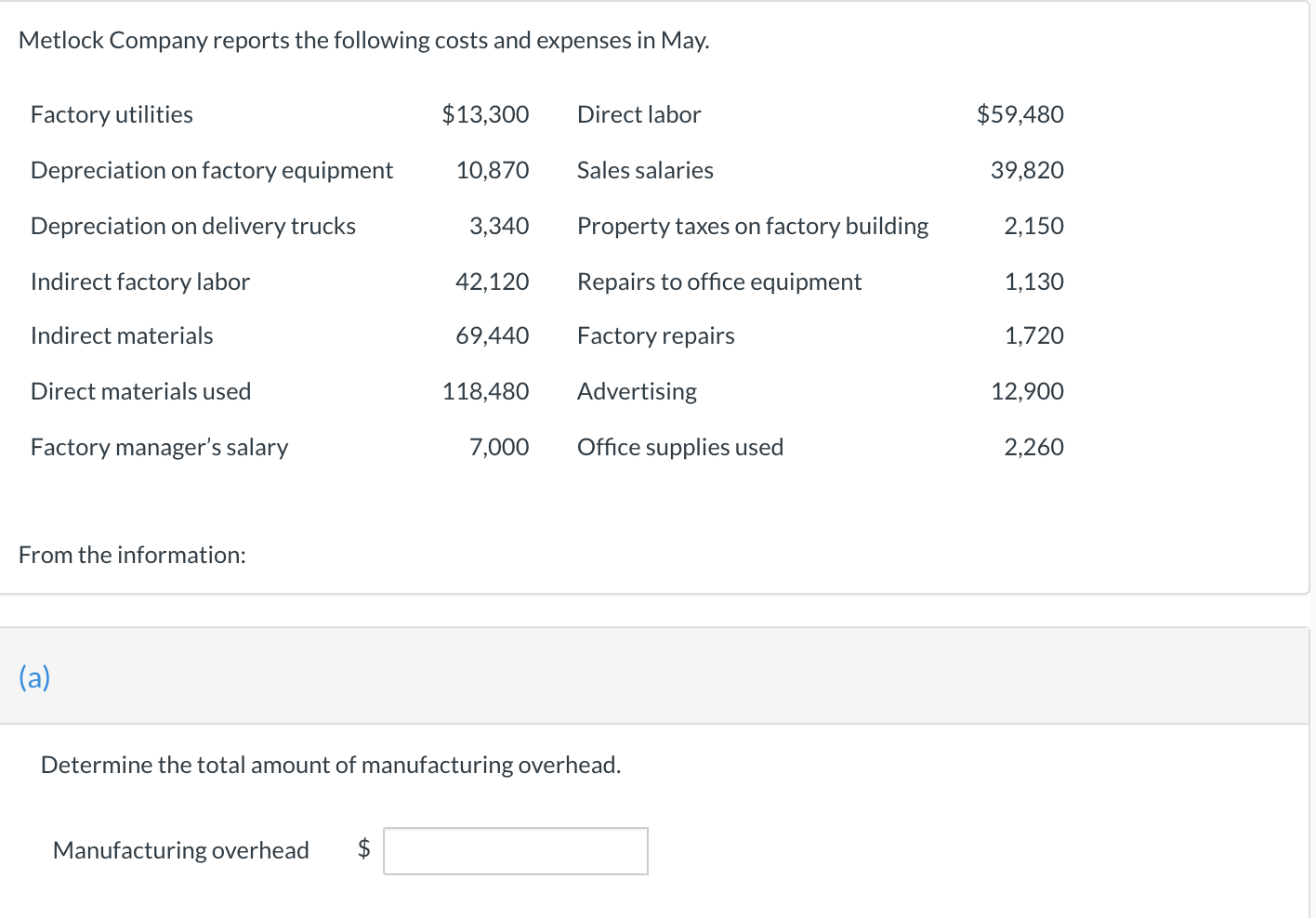Image resolution: width=1316 pixels, height=918 pixels.
Task: Click the 2,150 value
Action: (x=1034, y=226)
